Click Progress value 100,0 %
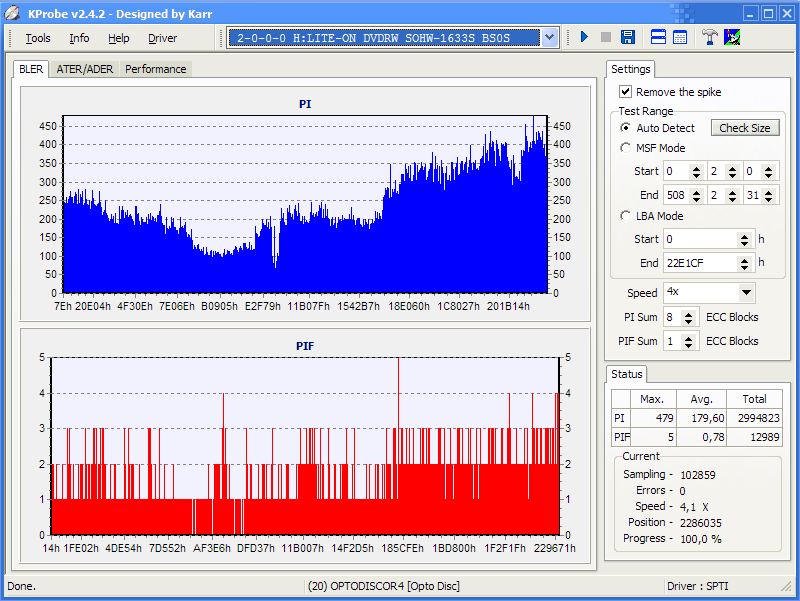800x601 pixels. (701, 539)
